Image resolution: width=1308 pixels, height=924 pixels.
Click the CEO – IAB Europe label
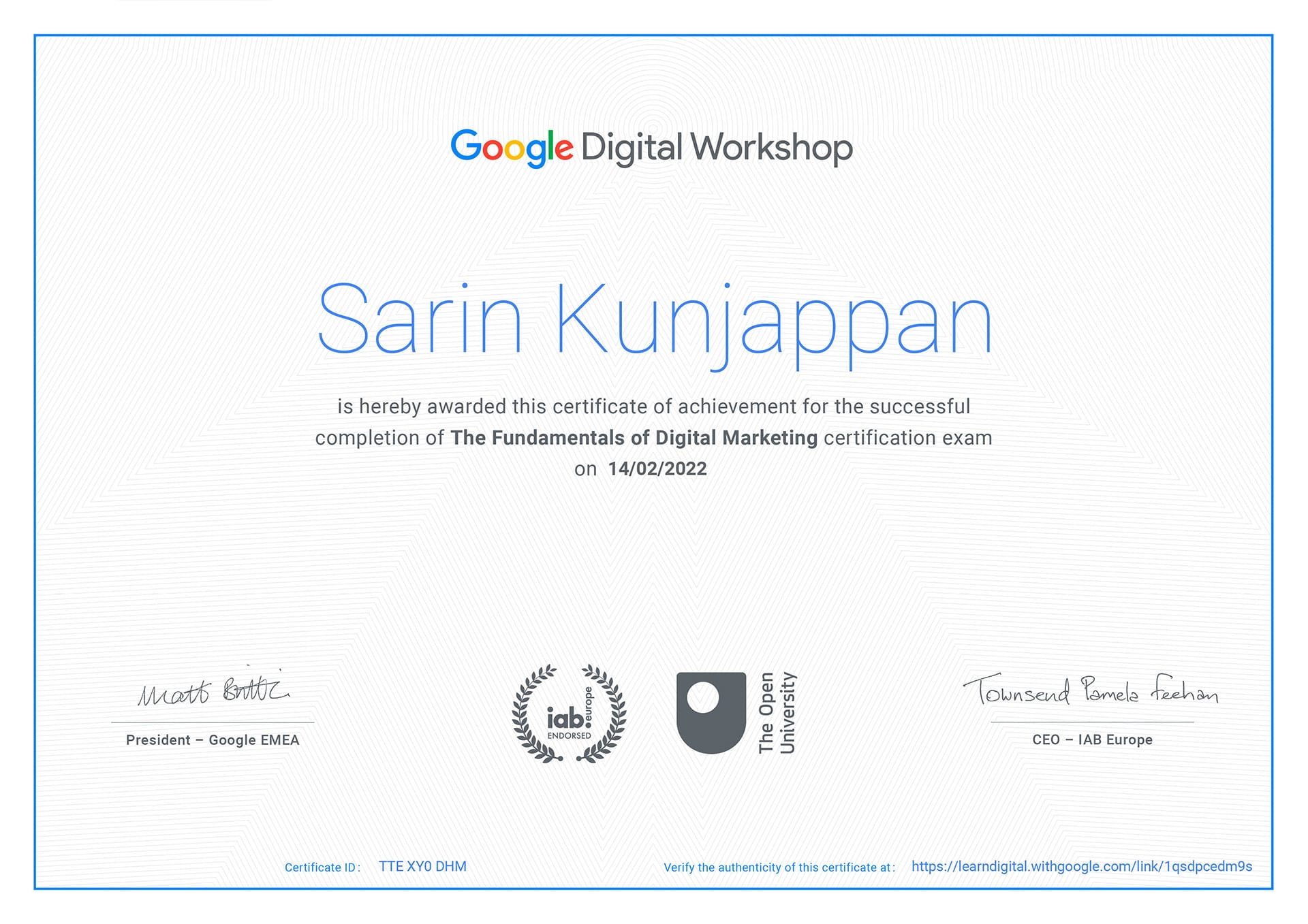1092,739
